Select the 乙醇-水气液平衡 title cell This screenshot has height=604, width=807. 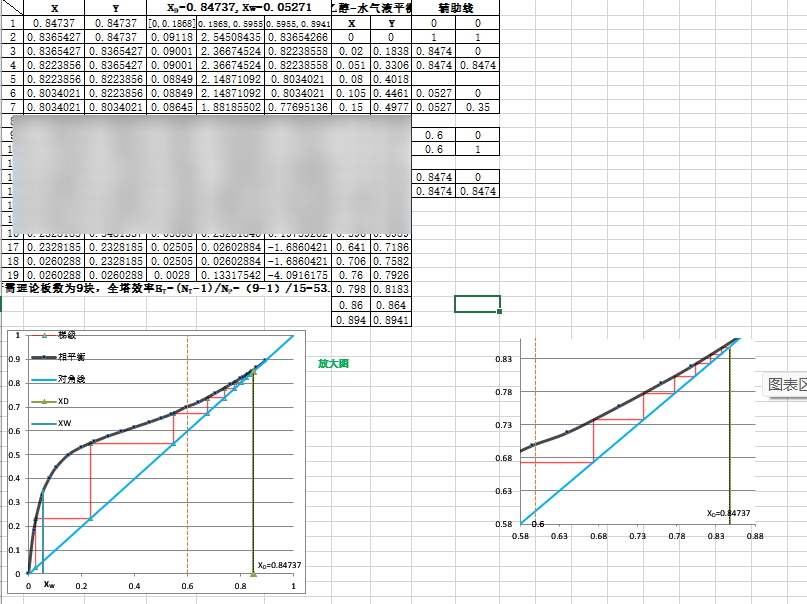click(x=371, y=8)
